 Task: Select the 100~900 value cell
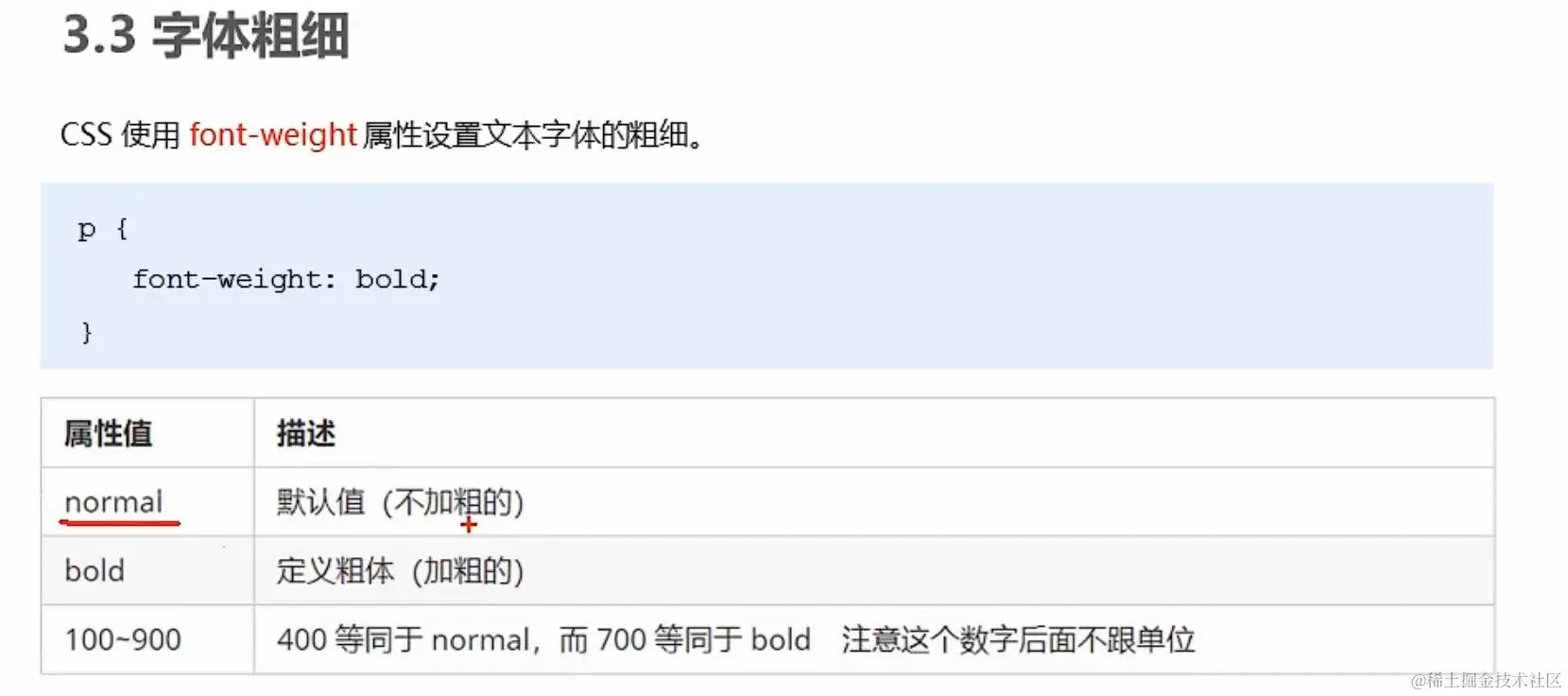click(147, 639)
